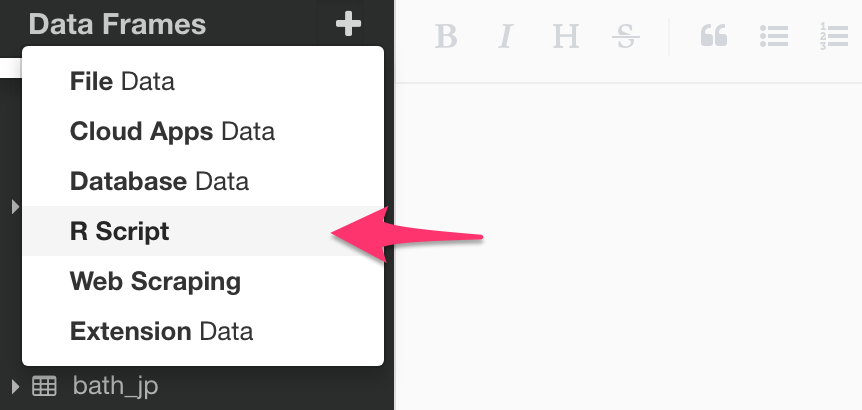Click the Data Frames panel header
Viewport: 862px width, 410px height.
click(x=117, y=24)
